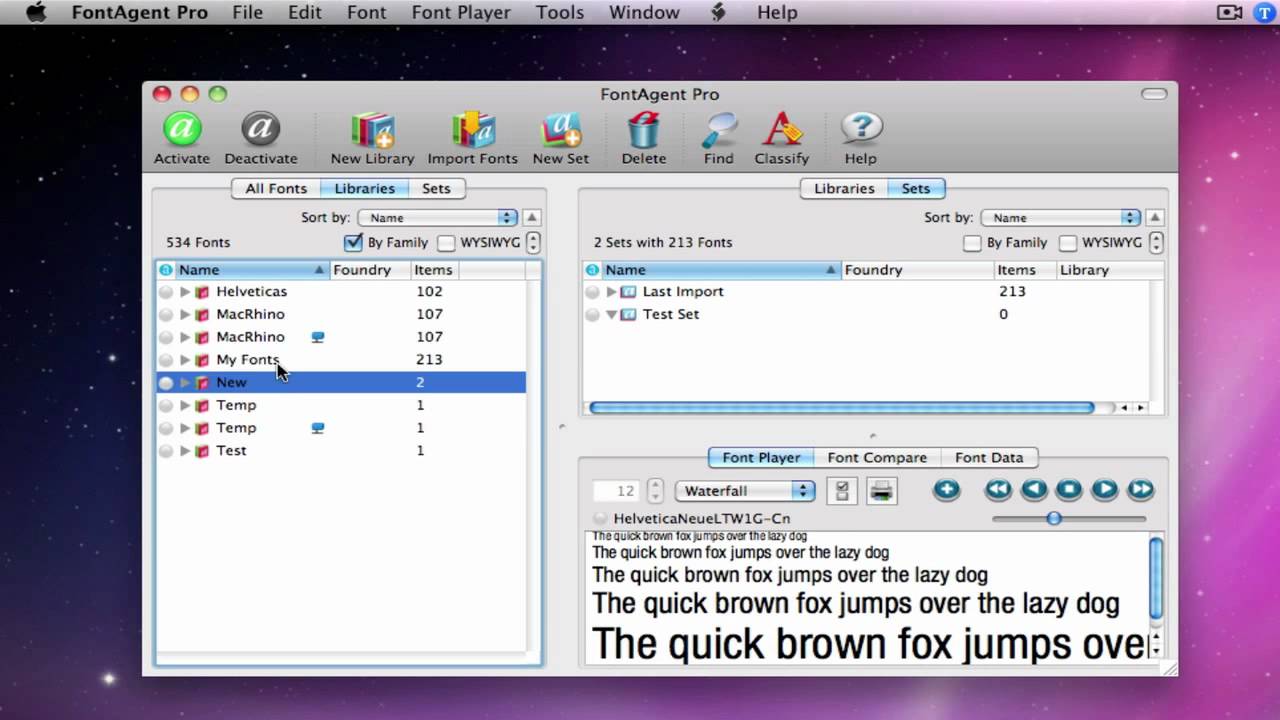The image size is (1280, 720).
Task: Click the Test Set icon
Action: point(629,314)
